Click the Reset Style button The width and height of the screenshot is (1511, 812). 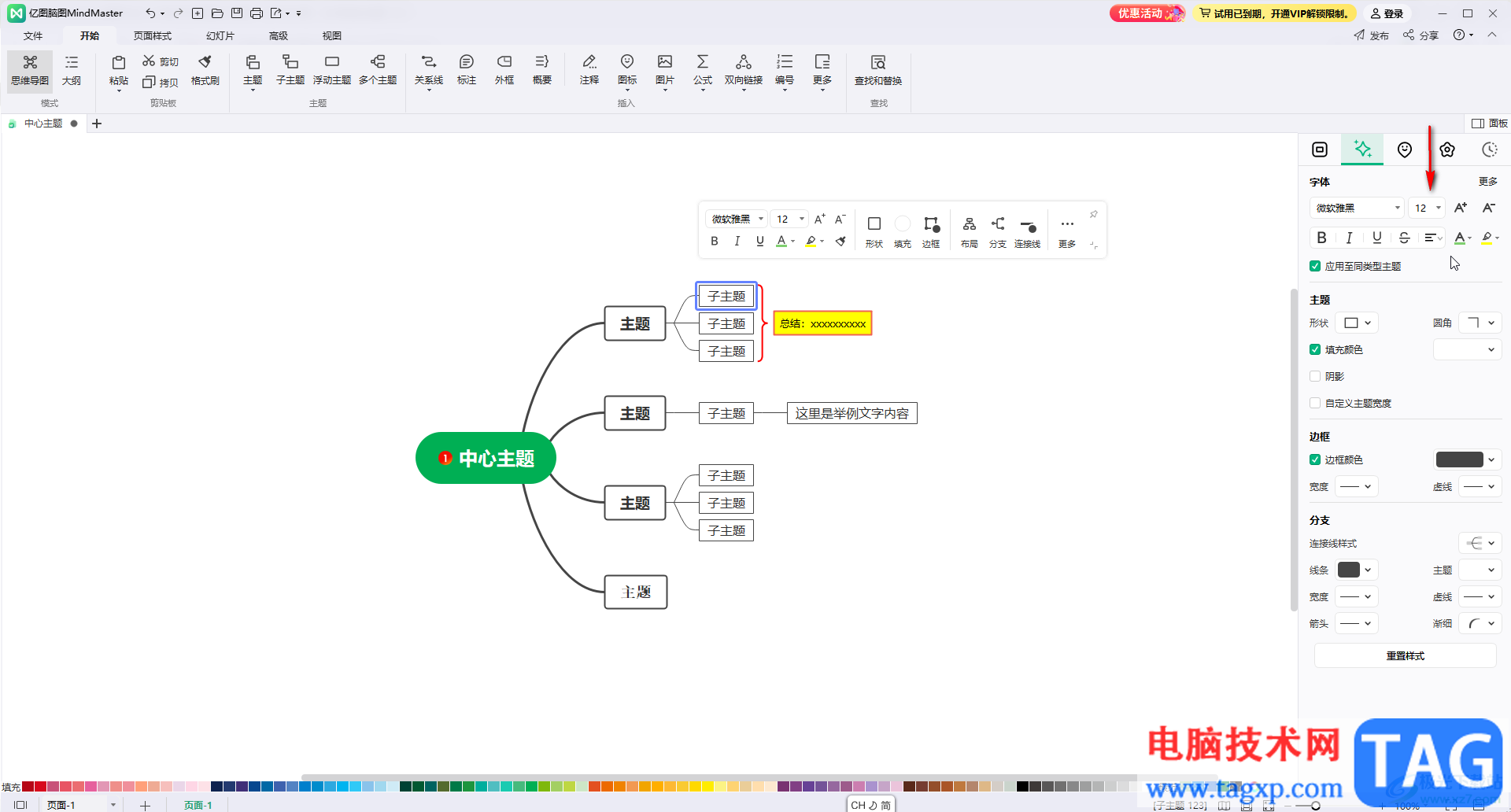tap(1406, 655)
